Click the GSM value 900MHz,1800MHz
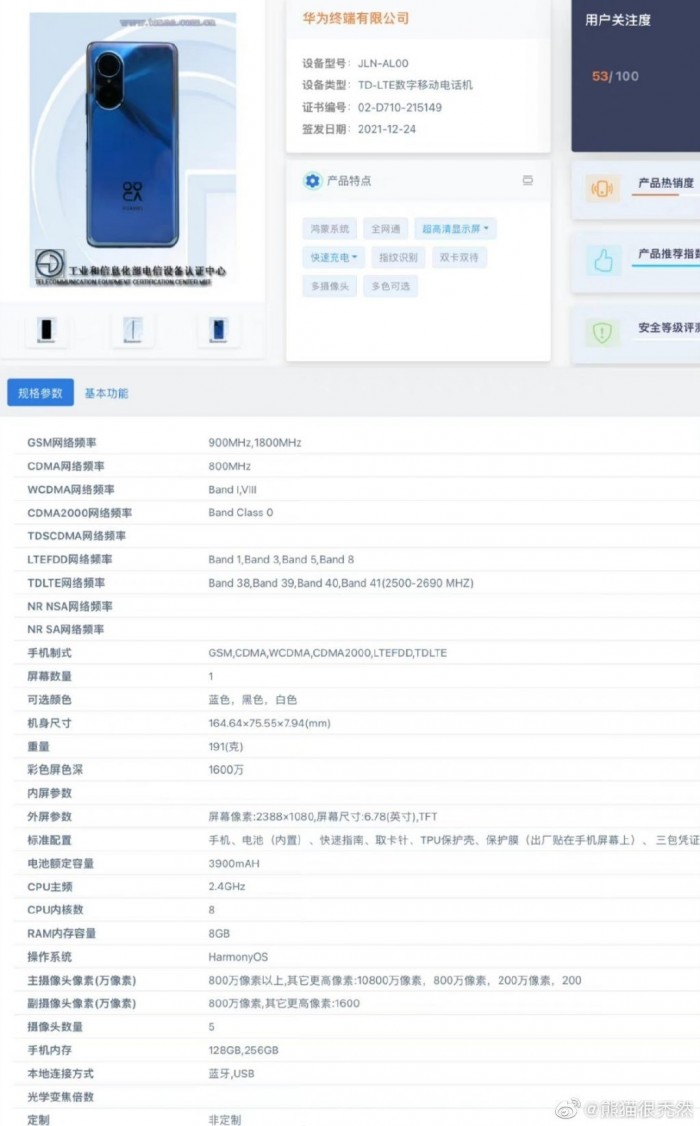This screenshot has height=1126, width=700. tap(255, 442)
